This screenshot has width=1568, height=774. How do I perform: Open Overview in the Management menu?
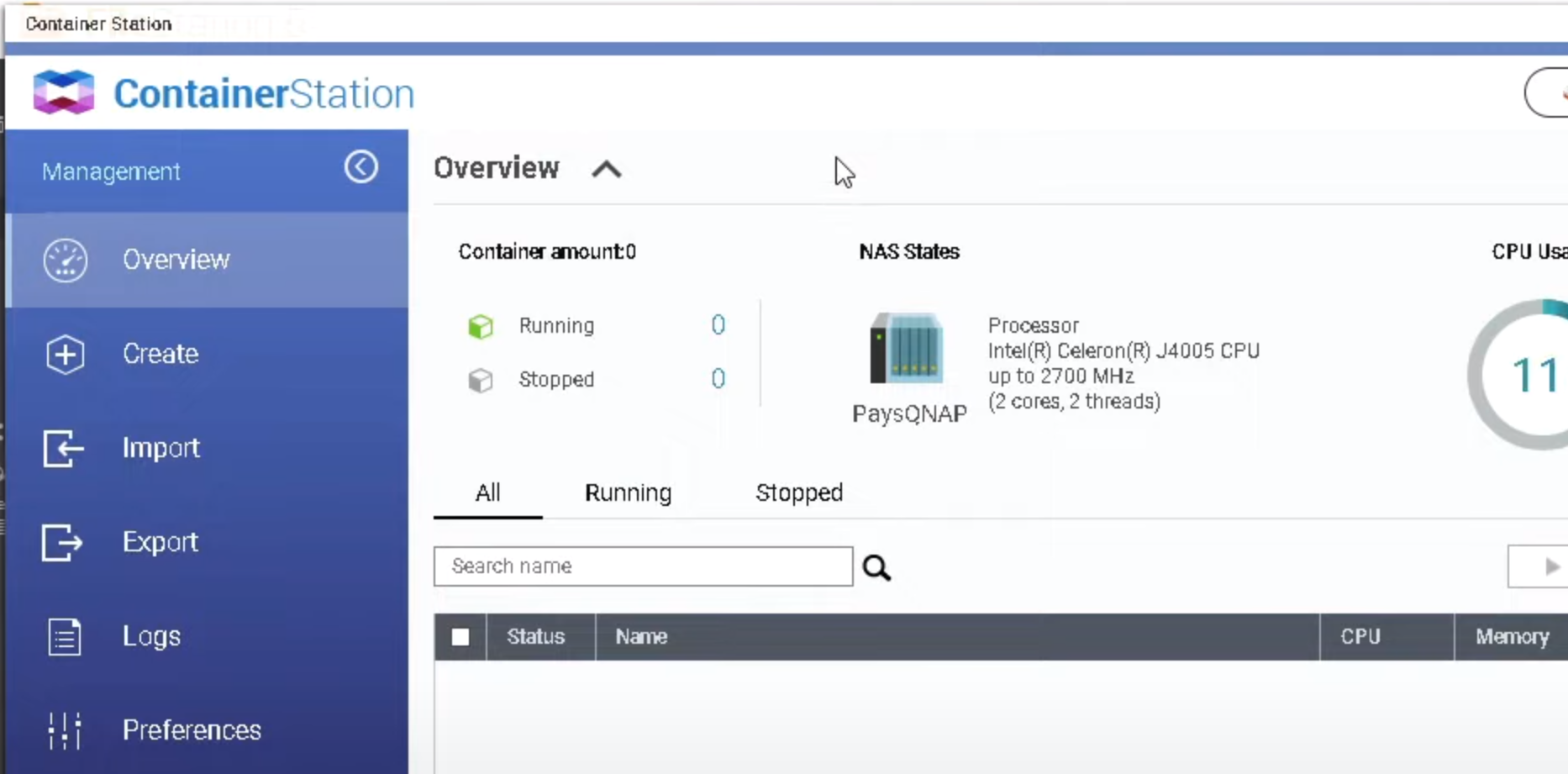[207, 260]
